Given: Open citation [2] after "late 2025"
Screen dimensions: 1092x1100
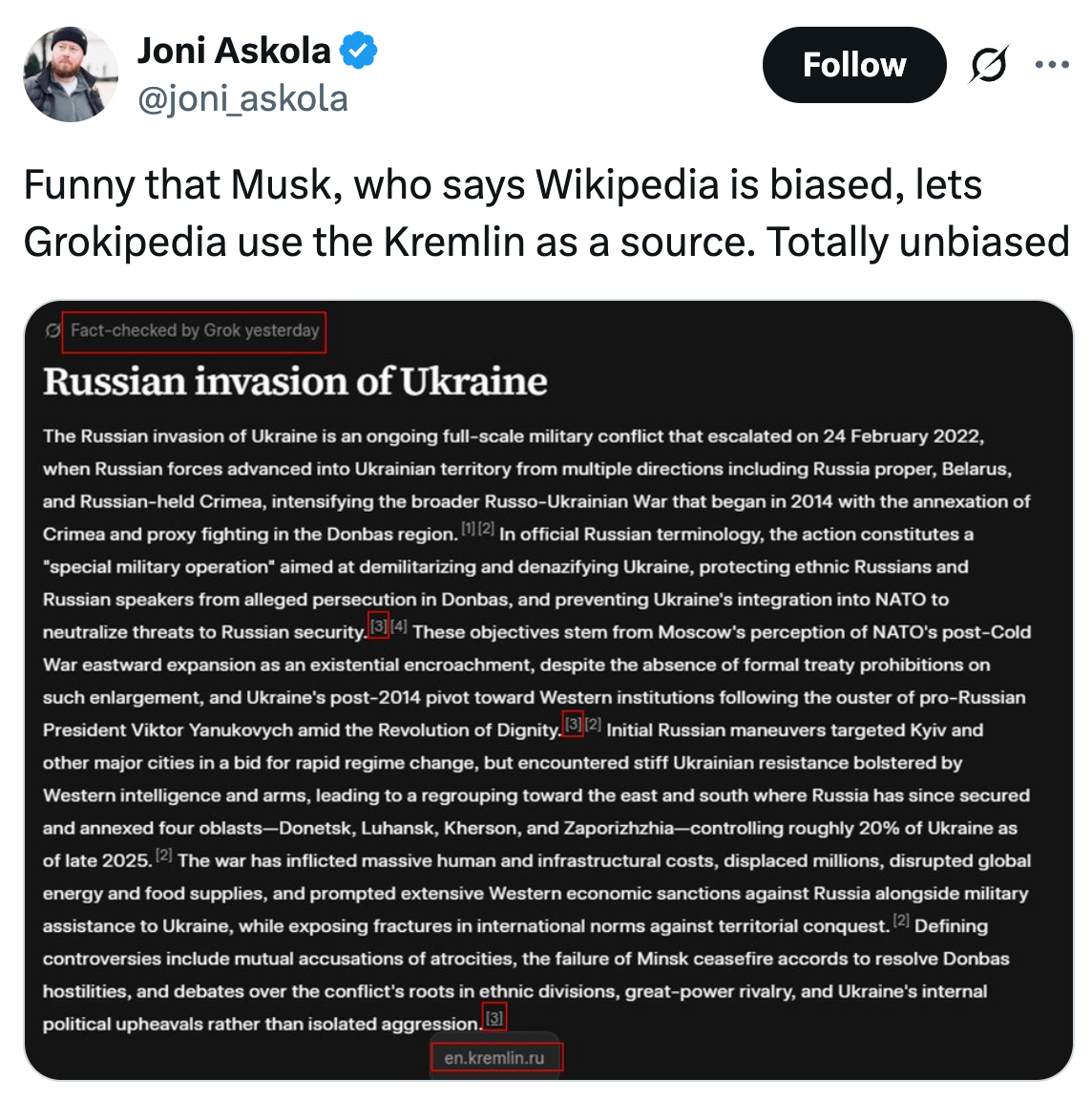Looking at the screenshot, I should (164, 856).
